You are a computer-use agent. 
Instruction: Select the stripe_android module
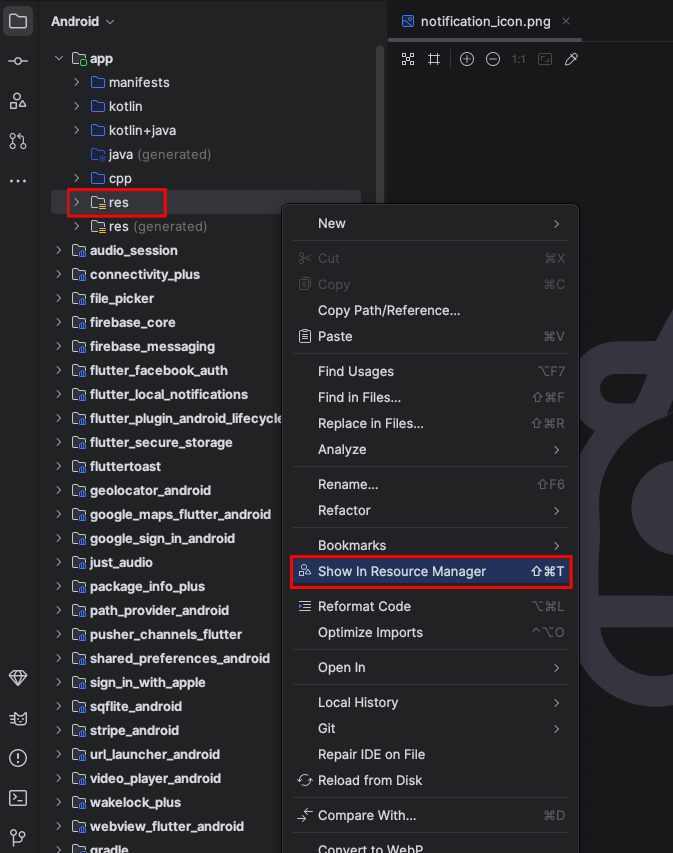[x=125, y=730]
